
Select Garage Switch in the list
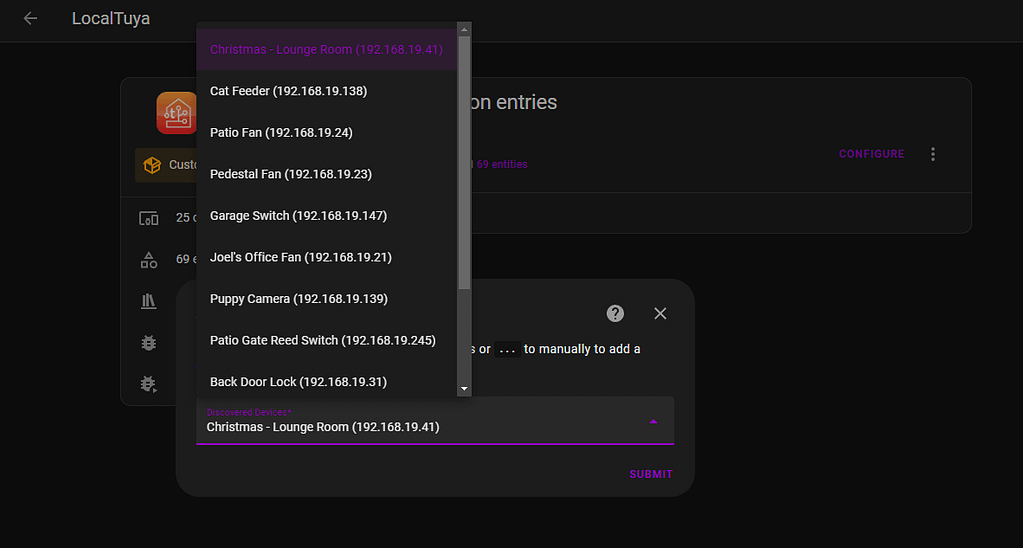click(x=298, y=216)
